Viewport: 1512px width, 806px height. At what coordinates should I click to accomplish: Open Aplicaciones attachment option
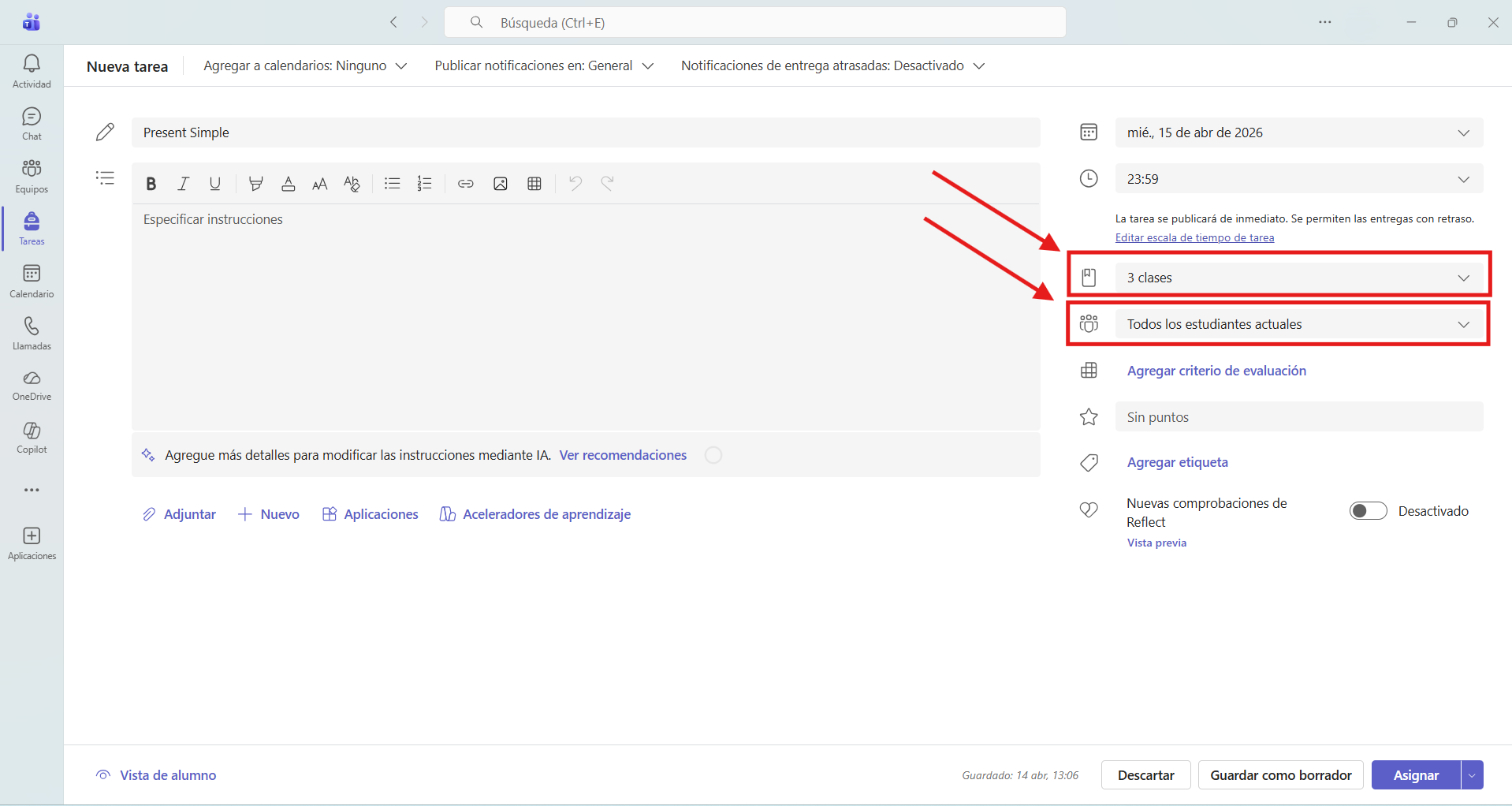(371, 514)
